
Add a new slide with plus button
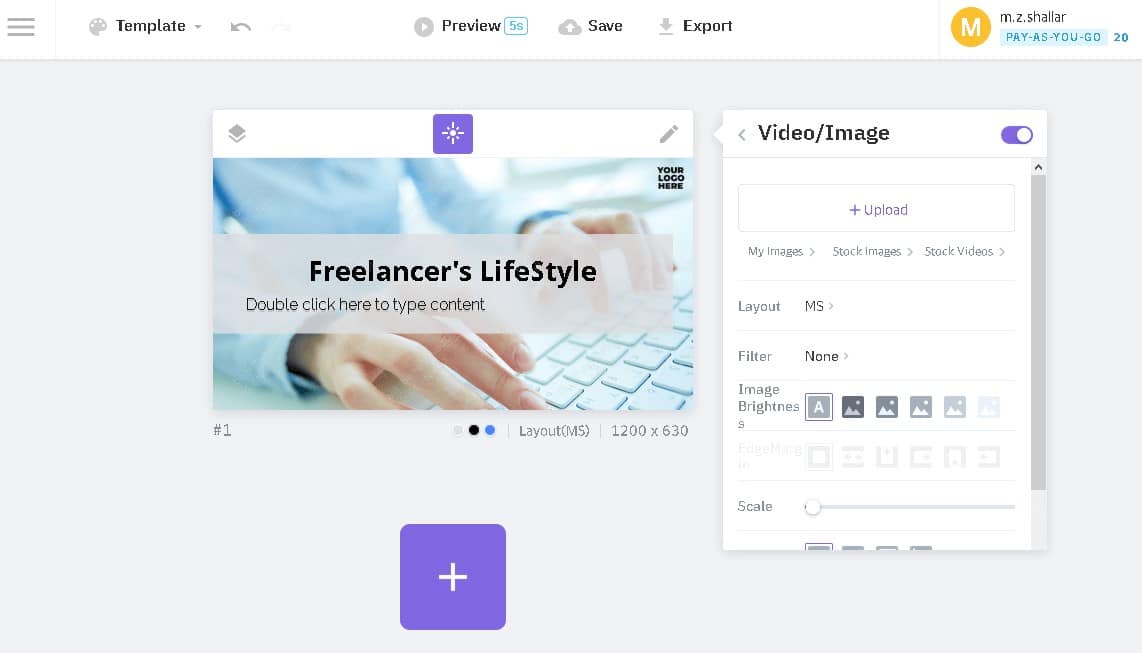coord(452,577)
